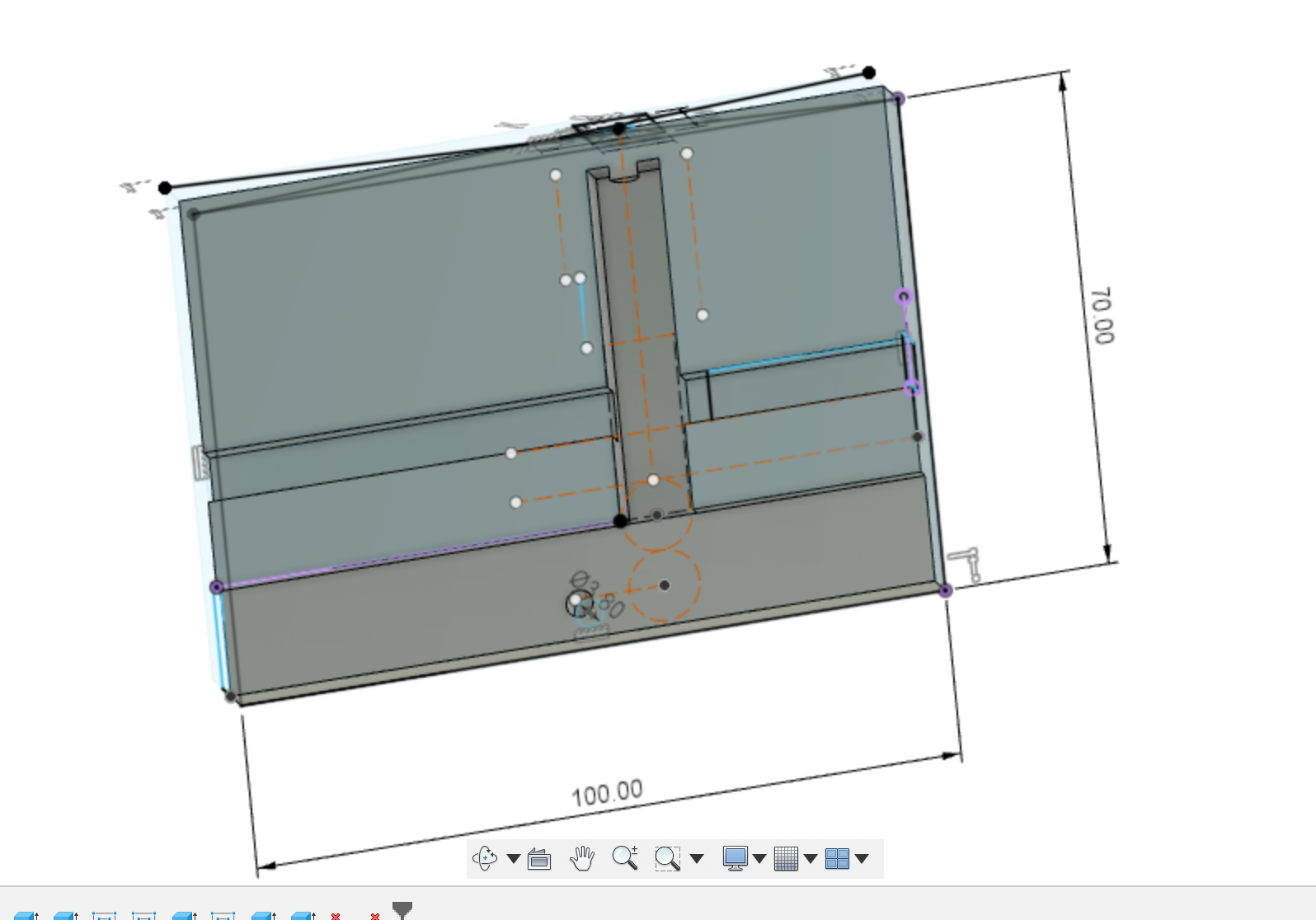1316x920 pixels.
Task: Expand Grid and Snaps dropdown arrow
Action: click(811, 859)
